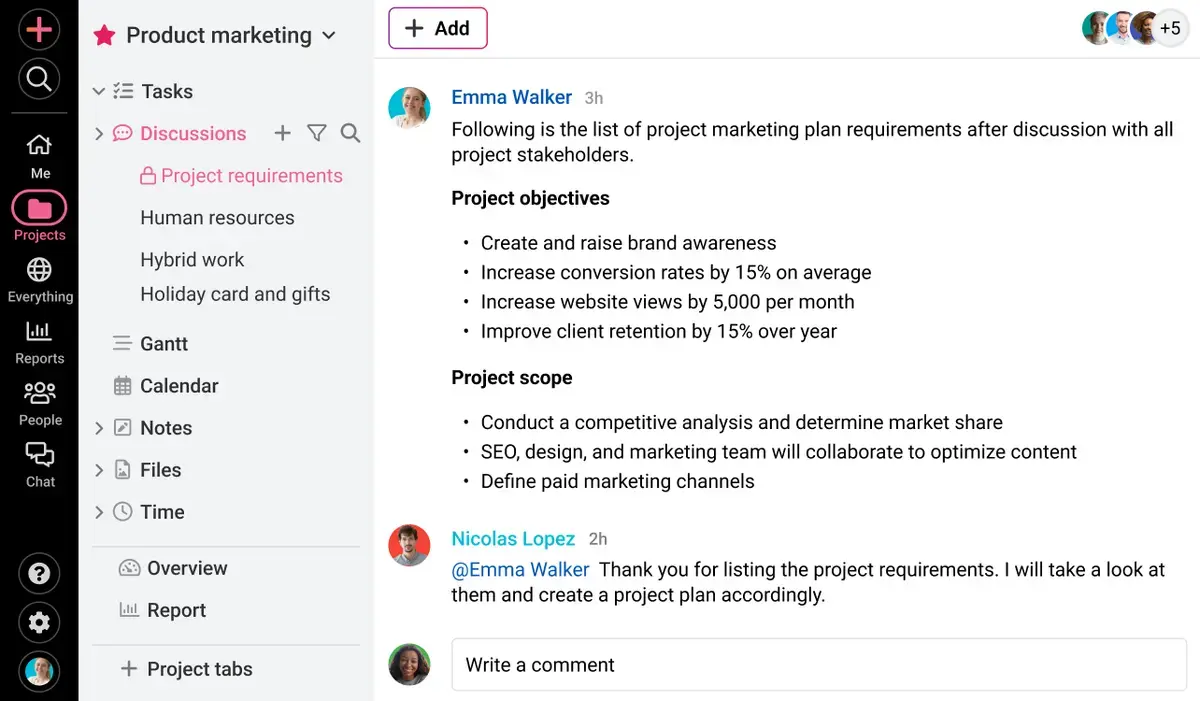Open the Everything globe icon
Viewport: 1200px width, 701px height.
click(39, 271)
